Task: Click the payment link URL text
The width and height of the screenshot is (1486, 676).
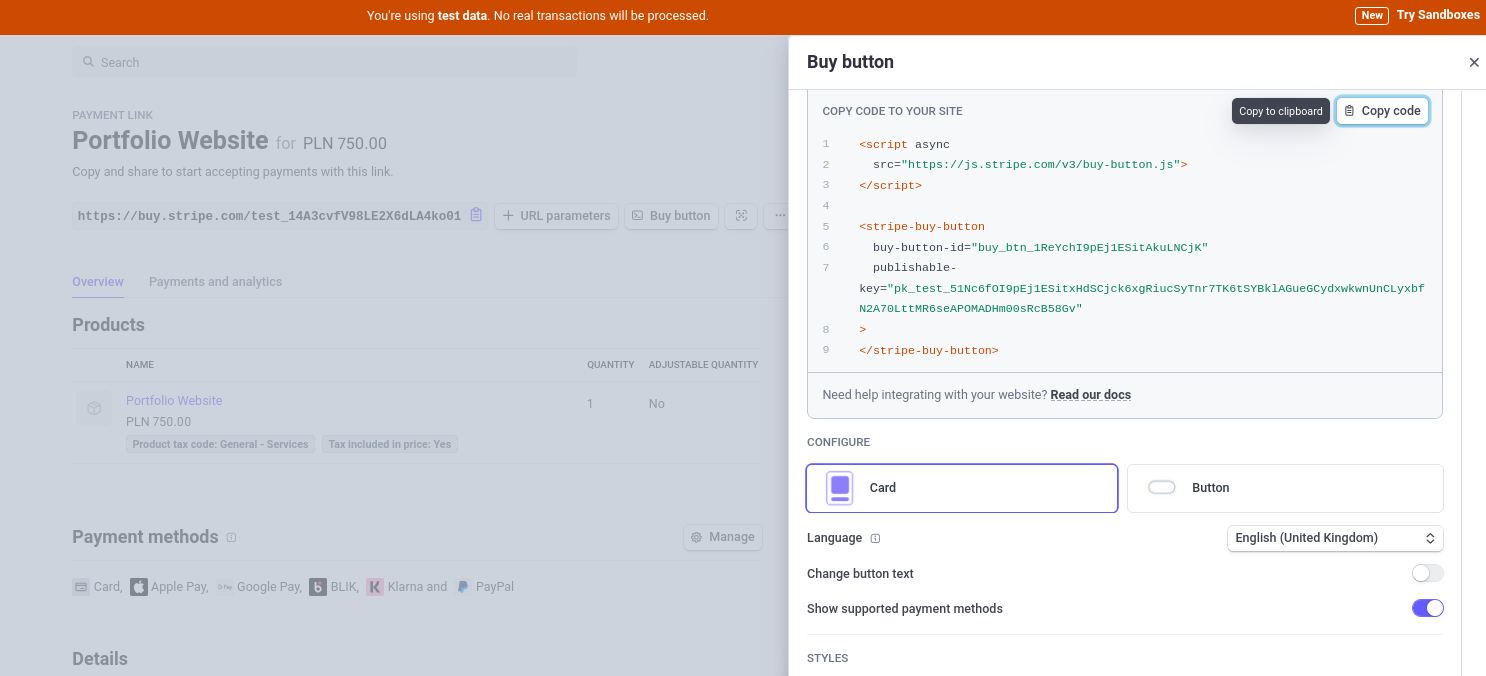Action: [x=269, y=216]
